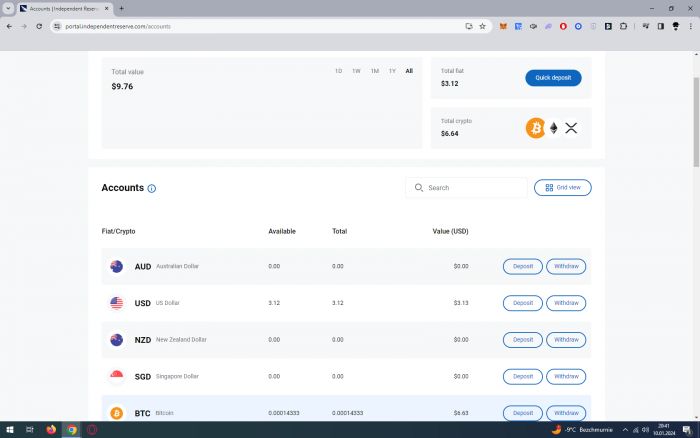Switch chart range to All
The height and width of the screenshot is (438, 700).
(x=409, y=71)
